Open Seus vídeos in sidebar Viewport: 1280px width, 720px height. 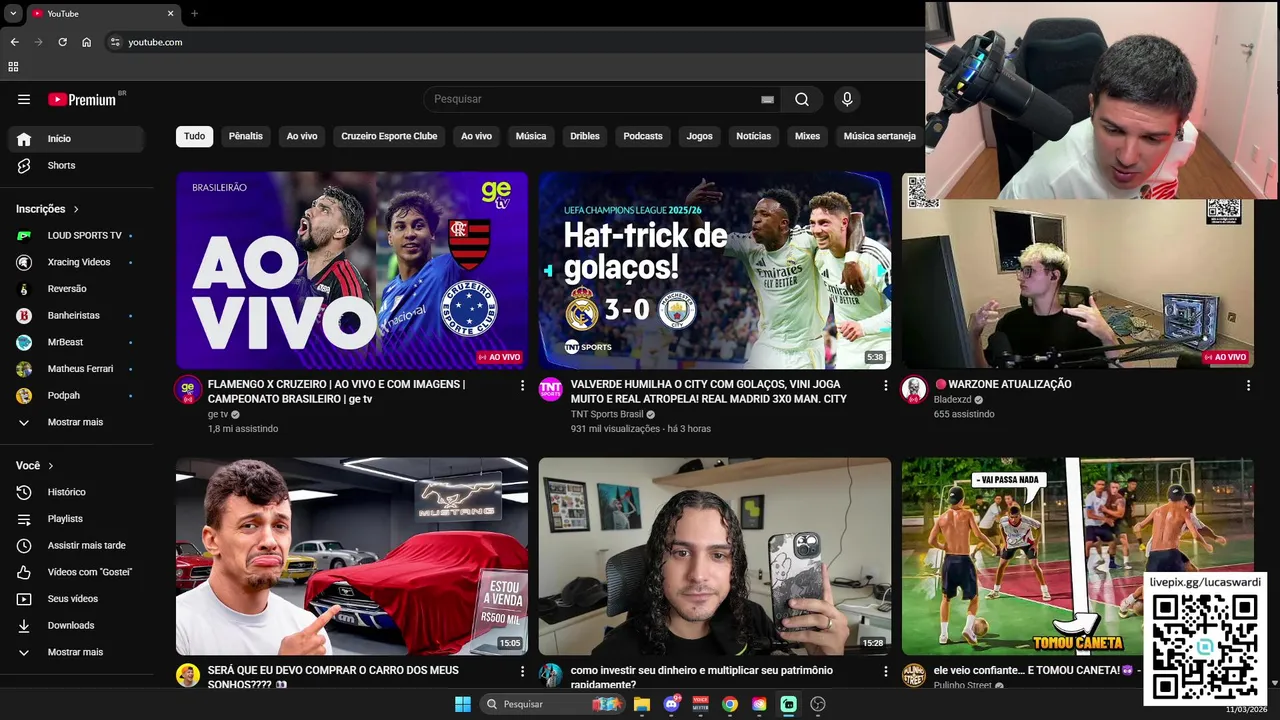75,599
